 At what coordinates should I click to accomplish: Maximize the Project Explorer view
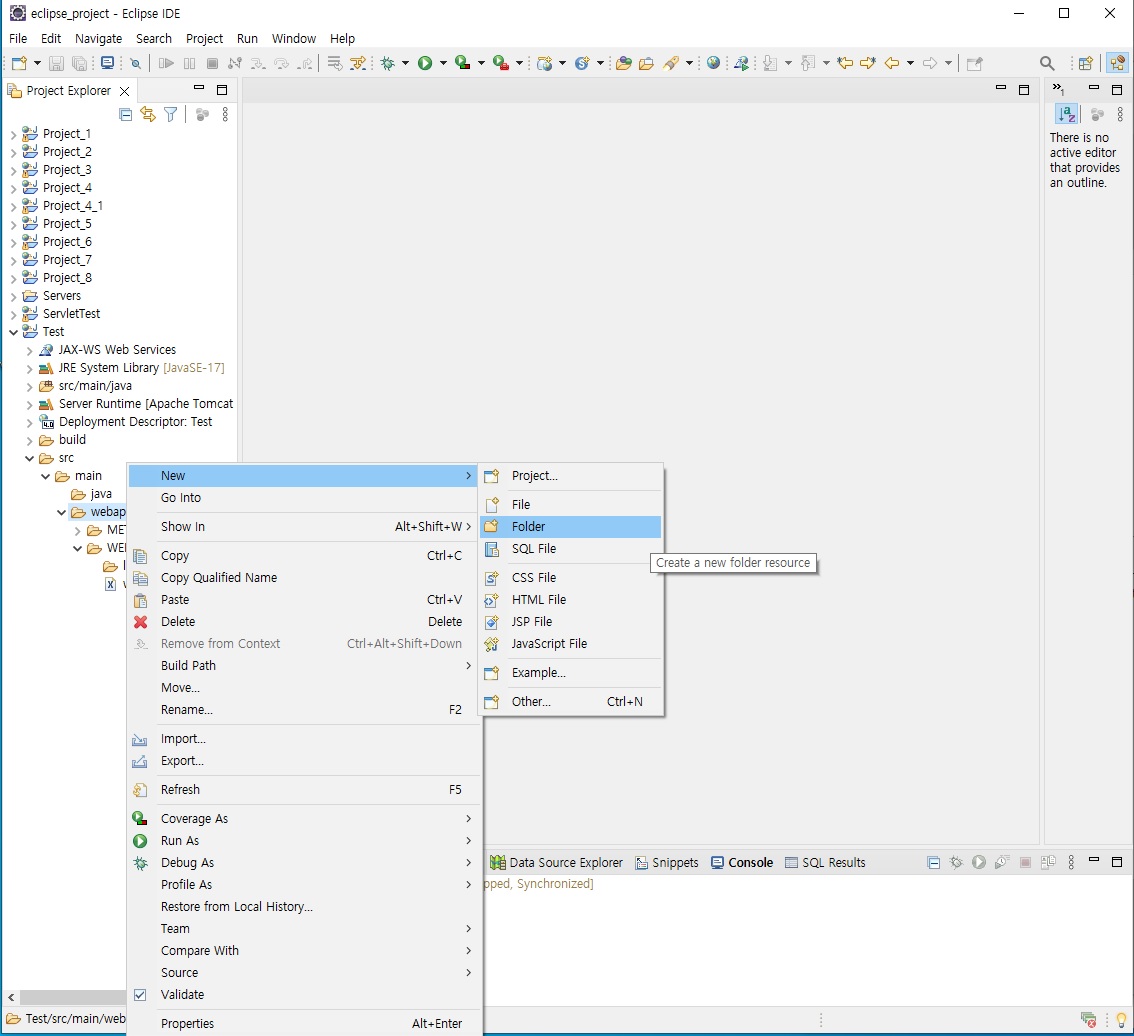coord(222,90)
